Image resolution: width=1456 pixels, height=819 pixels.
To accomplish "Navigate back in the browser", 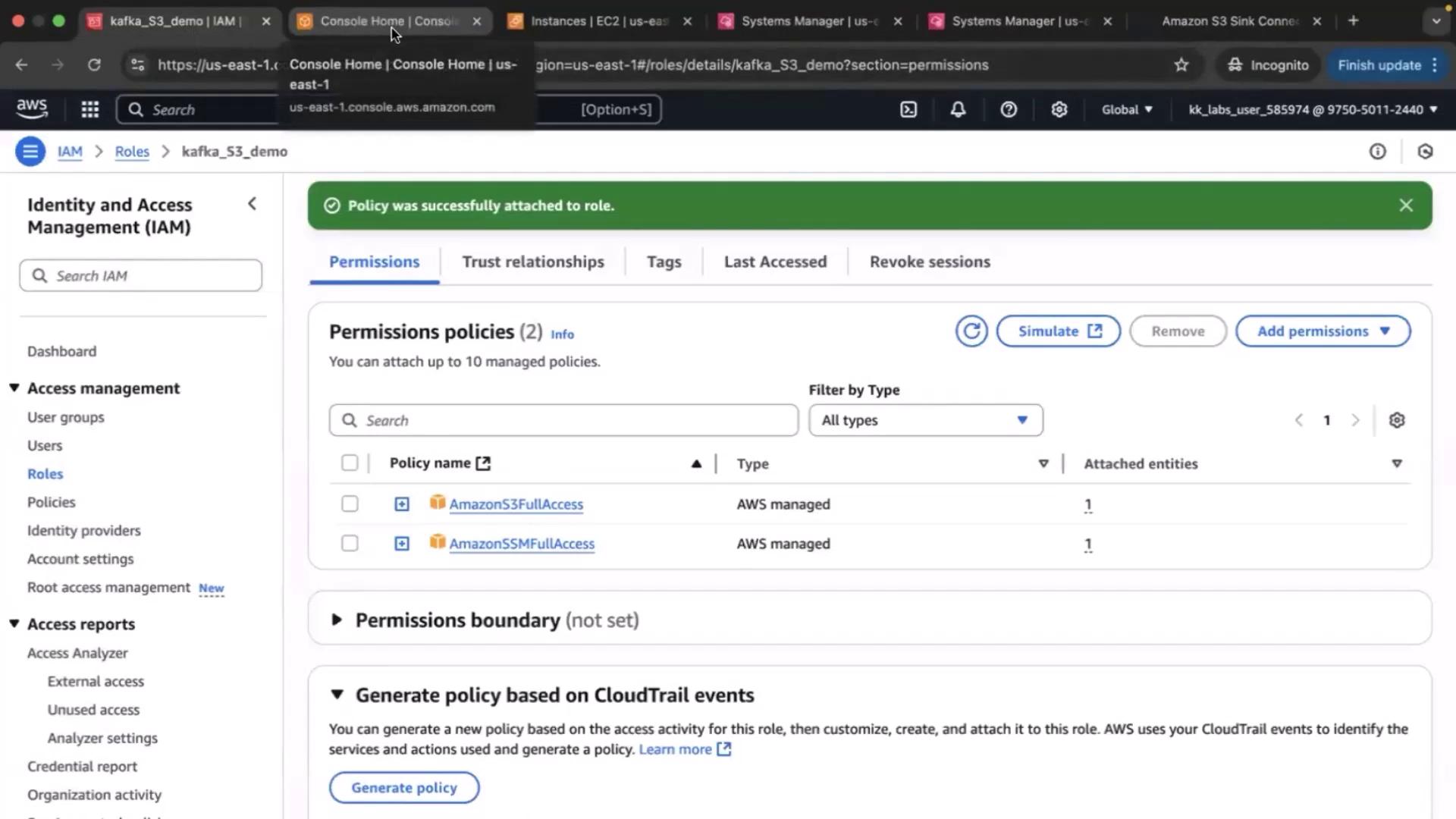I will (21, 65).
